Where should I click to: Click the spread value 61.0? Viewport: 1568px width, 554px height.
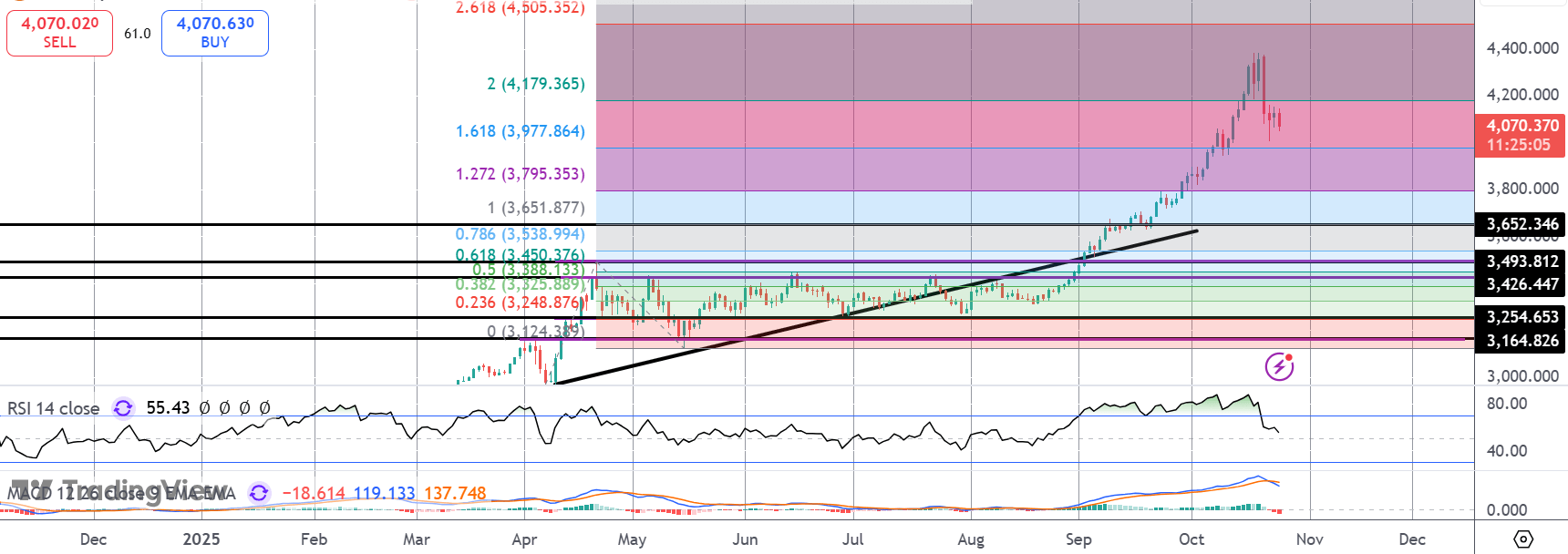138,34
